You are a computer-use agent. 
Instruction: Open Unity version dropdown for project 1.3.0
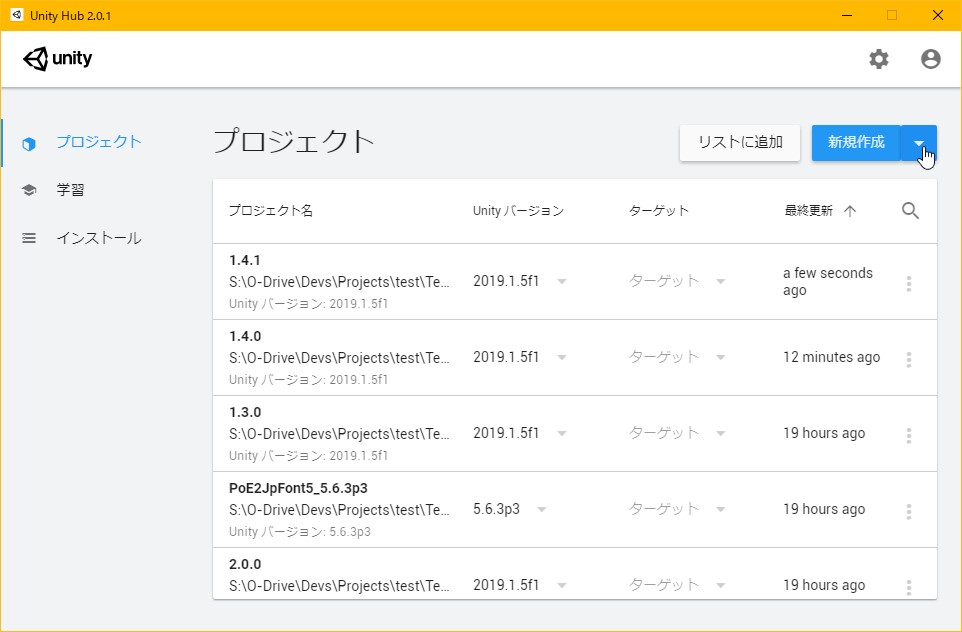coord(561,433)
